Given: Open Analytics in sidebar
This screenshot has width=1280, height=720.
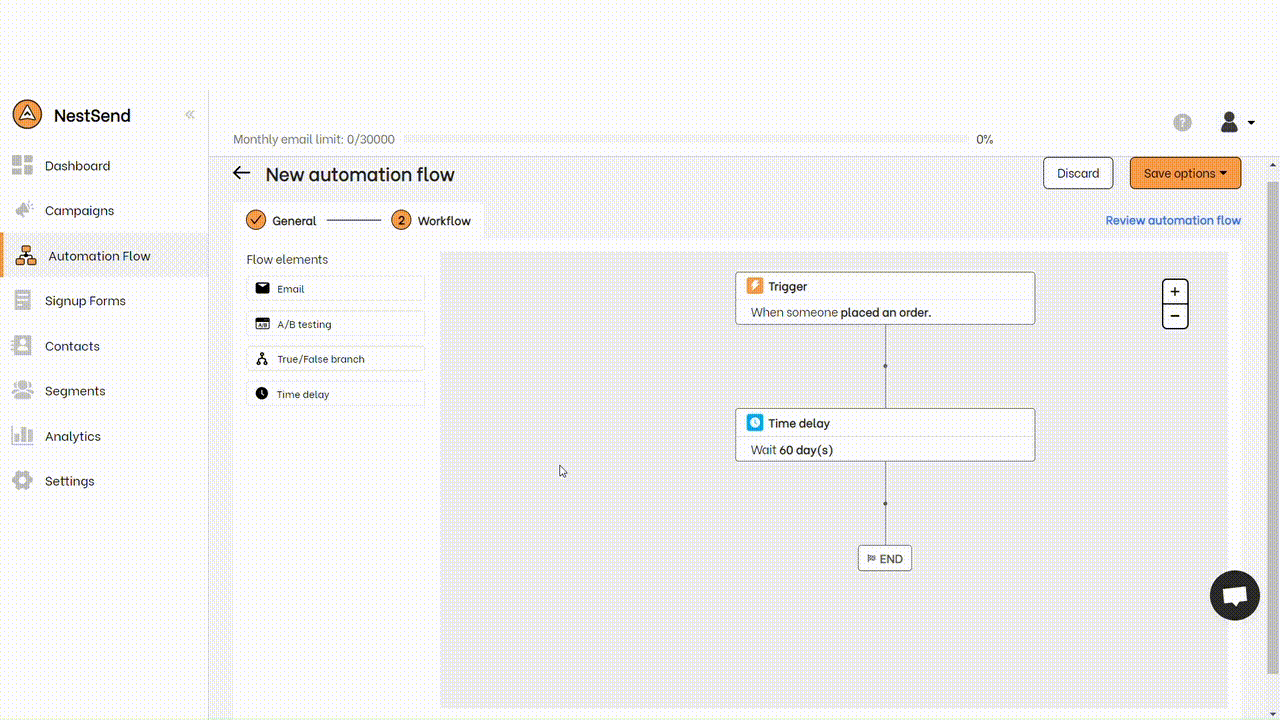Looking at the screenshot, I should pos(104,436).
